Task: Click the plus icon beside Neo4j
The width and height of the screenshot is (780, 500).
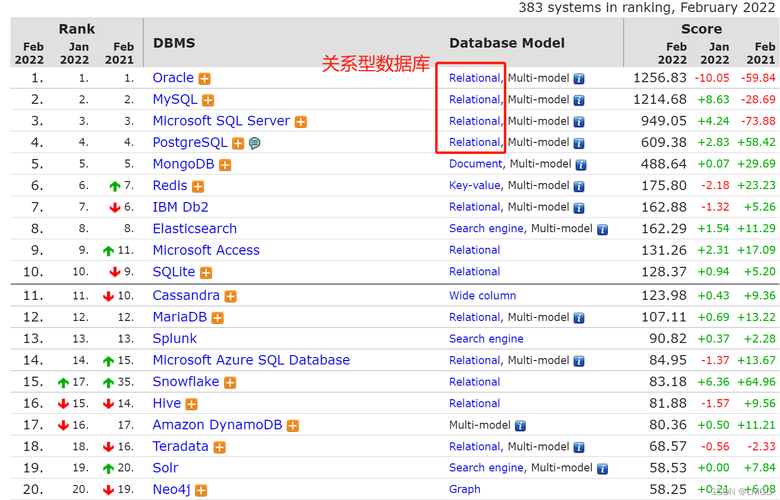Action: 201,491
